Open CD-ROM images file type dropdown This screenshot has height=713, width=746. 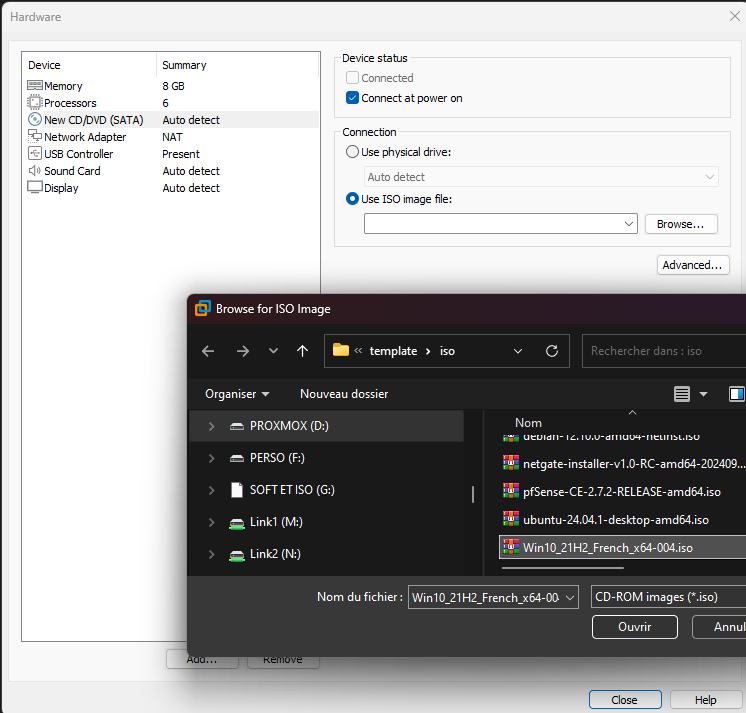point(668,597)
